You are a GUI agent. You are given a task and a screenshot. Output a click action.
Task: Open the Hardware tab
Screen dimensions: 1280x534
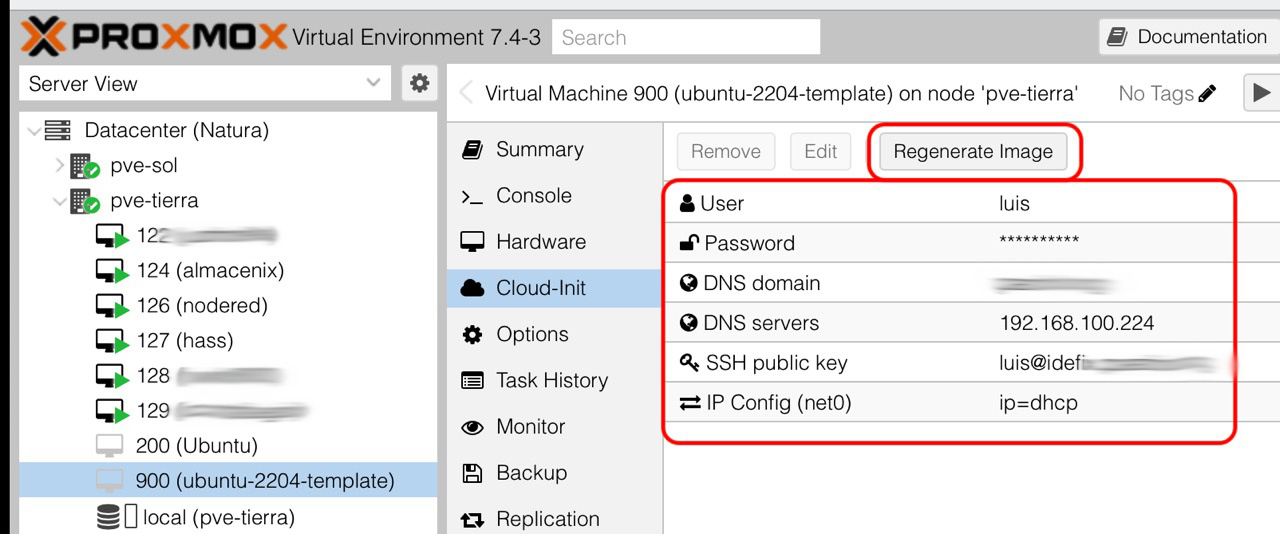pyautogui.click(x=541, y=242)
